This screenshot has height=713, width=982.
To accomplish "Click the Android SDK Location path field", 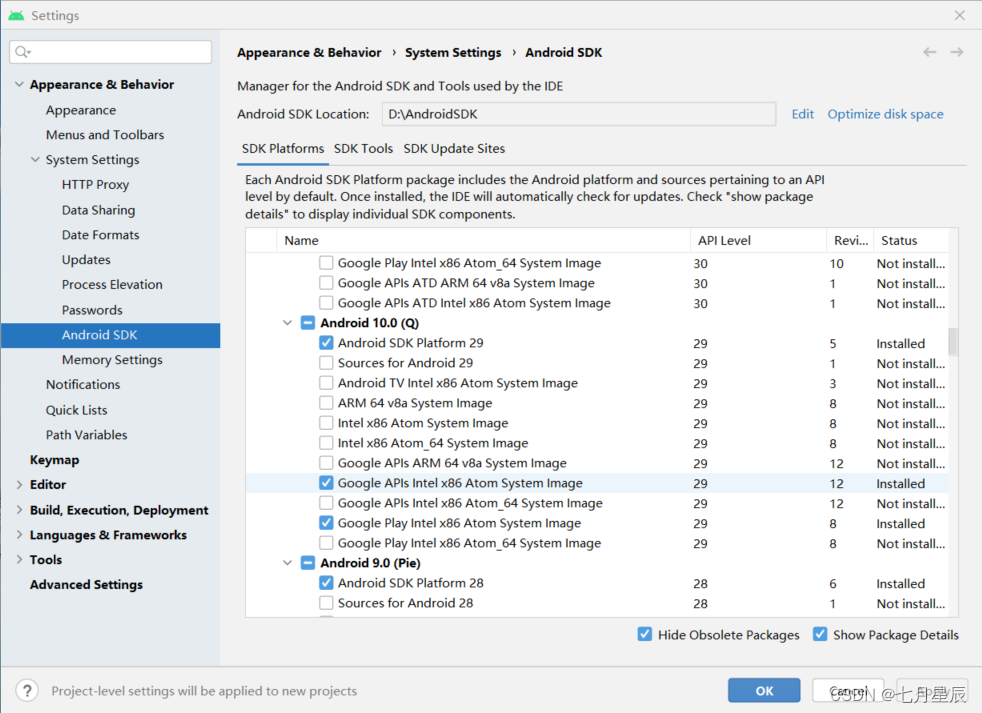I will 578,115.
